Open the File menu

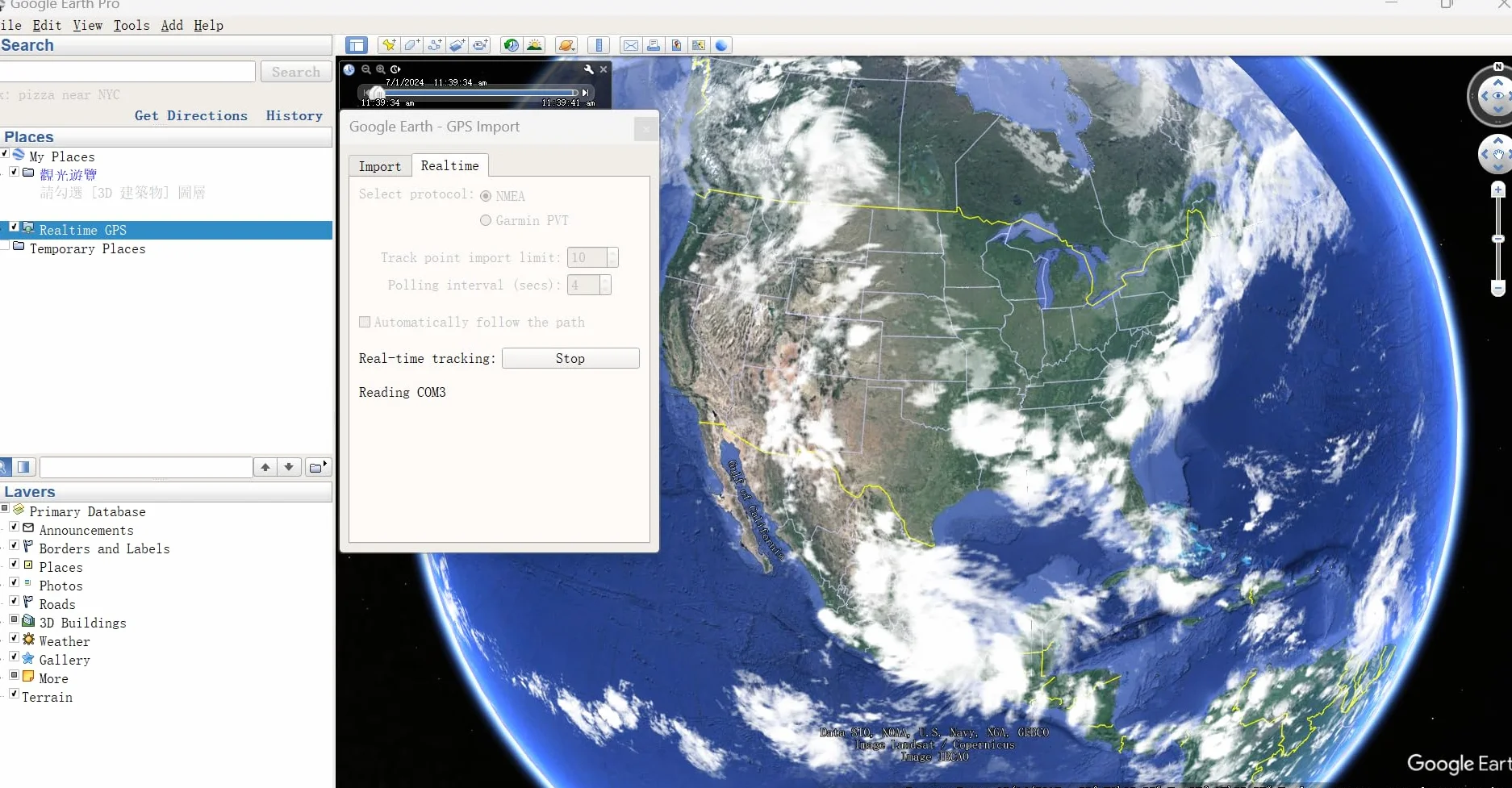point(10,25)
